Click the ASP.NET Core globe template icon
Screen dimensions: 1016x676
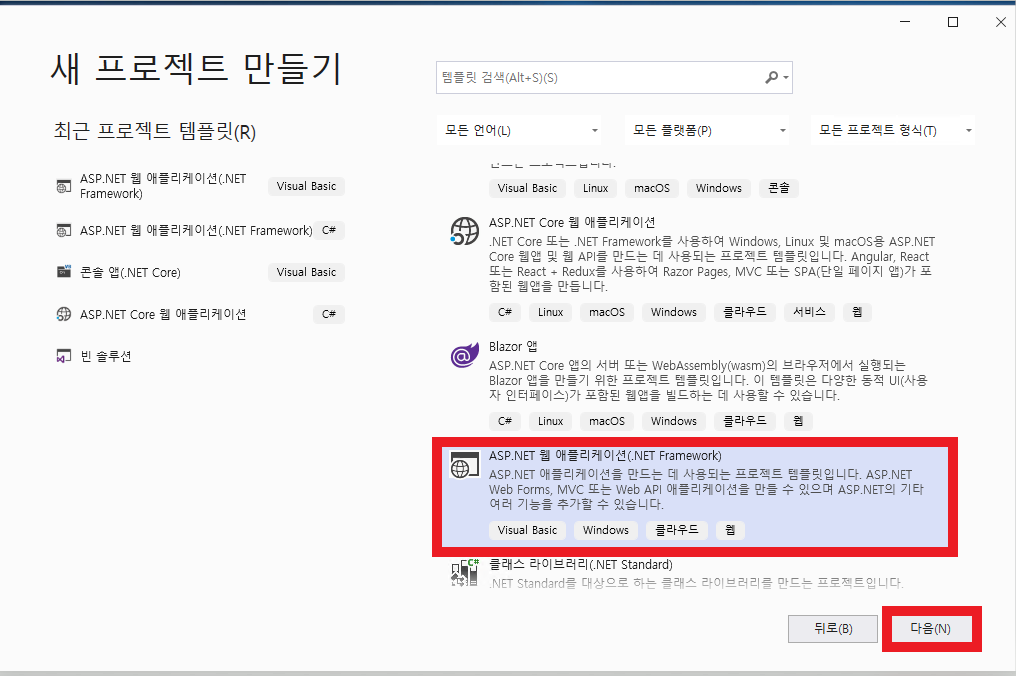pos(464,231)
